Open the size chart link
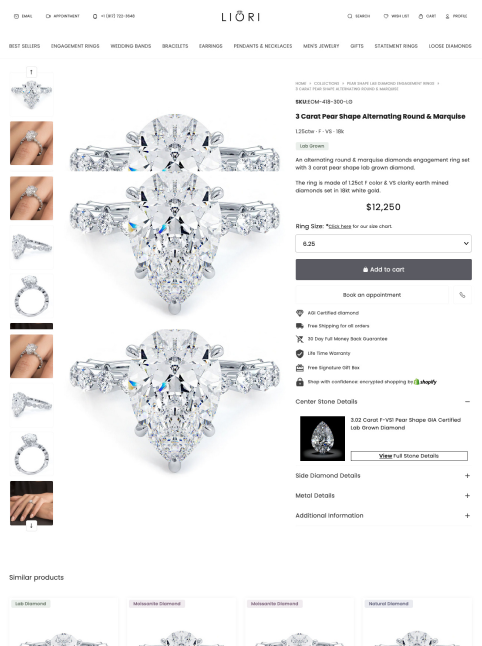Image resolution: width=482 pixels, height=646 pixels. pyautogui.click(x=340, y=226)
